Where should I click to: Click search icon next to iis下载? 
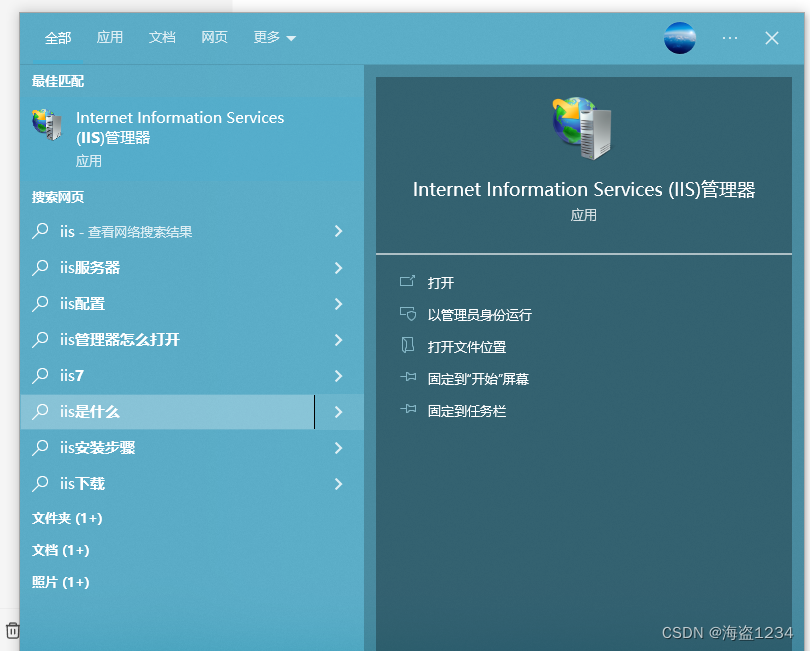tap(40, 484)
